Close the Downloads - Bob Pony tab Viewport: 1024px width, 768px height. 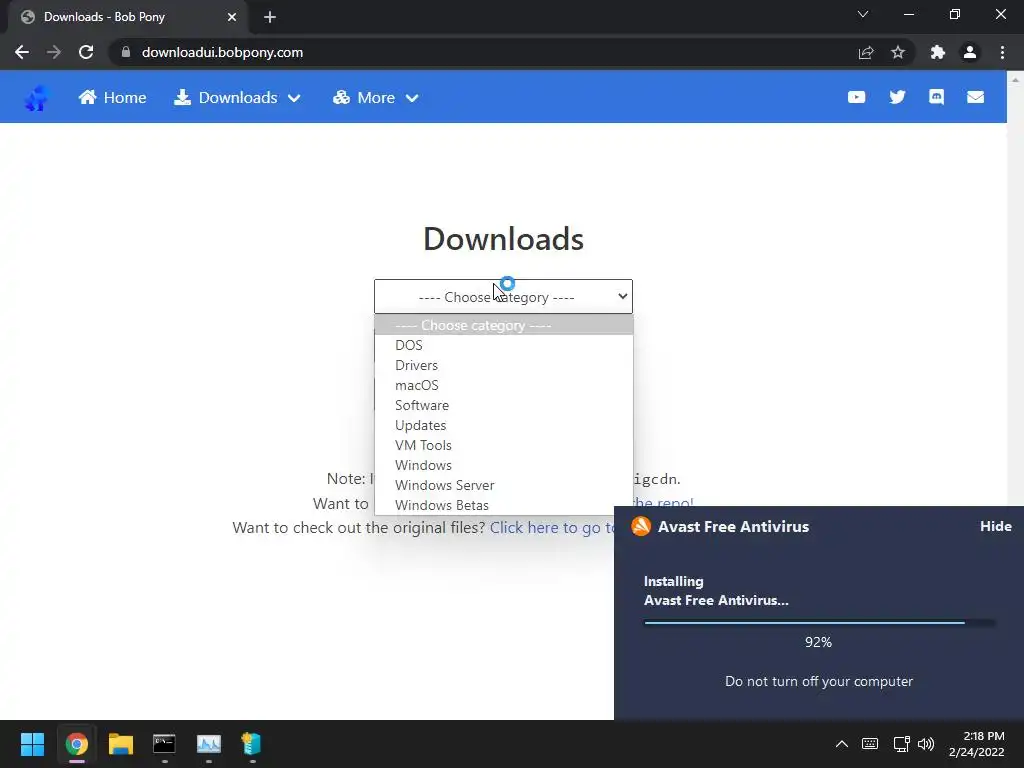pyautogui.click(x=232, y=17)
